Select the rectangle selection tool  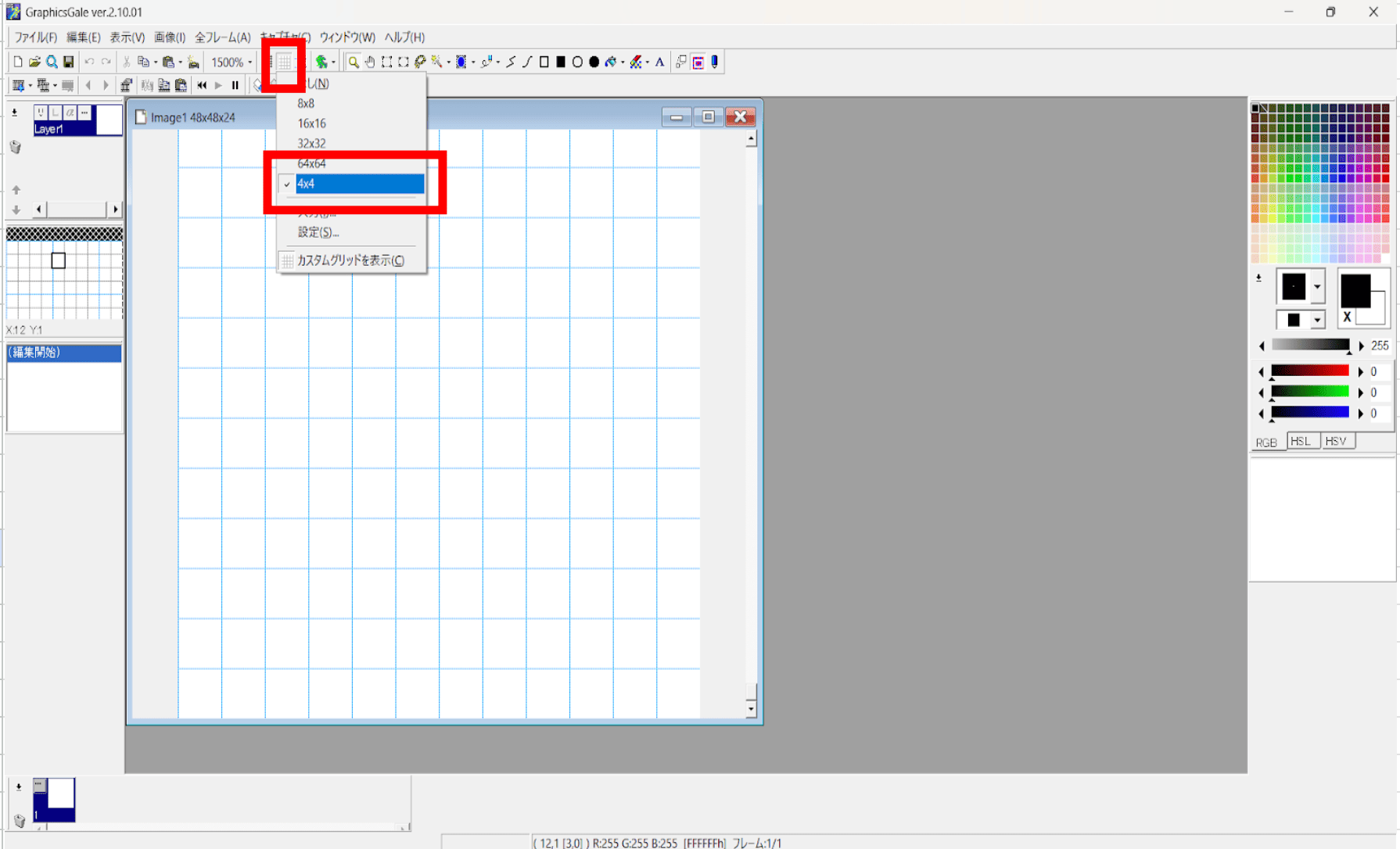[386, 63]
